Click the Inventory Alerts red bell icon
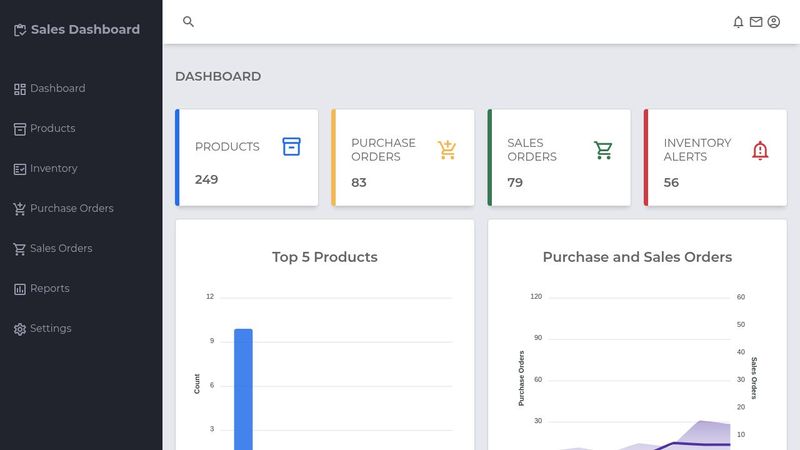The image size is (800, 450). pyautogui.click(x=760, y=150)
